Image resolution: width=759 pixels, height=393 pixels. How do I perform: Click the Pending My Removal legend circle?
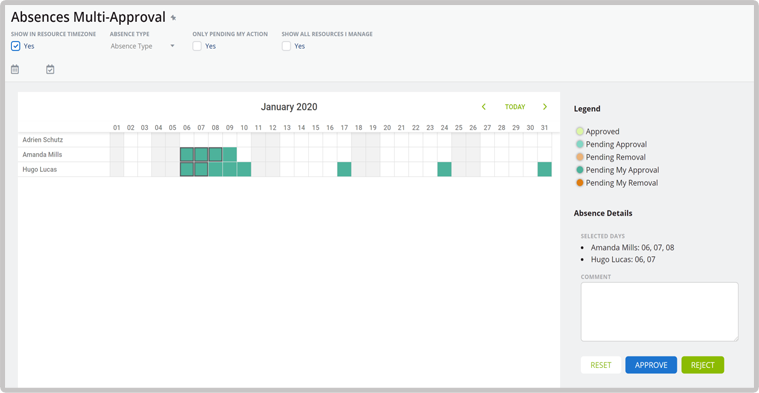[580, 183]
